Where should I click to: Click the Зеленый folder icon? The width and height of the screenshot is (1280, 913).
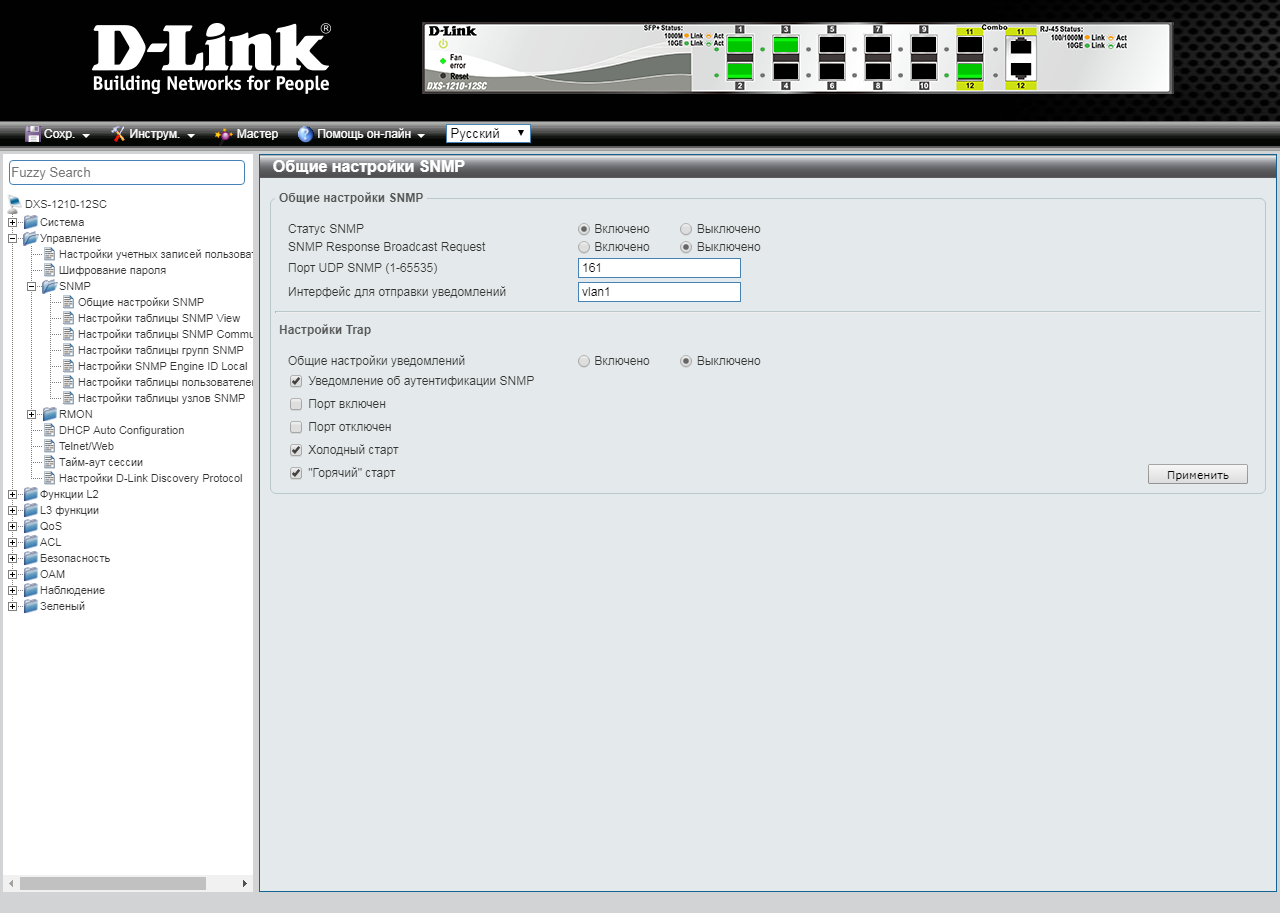[x=30, y=606]
